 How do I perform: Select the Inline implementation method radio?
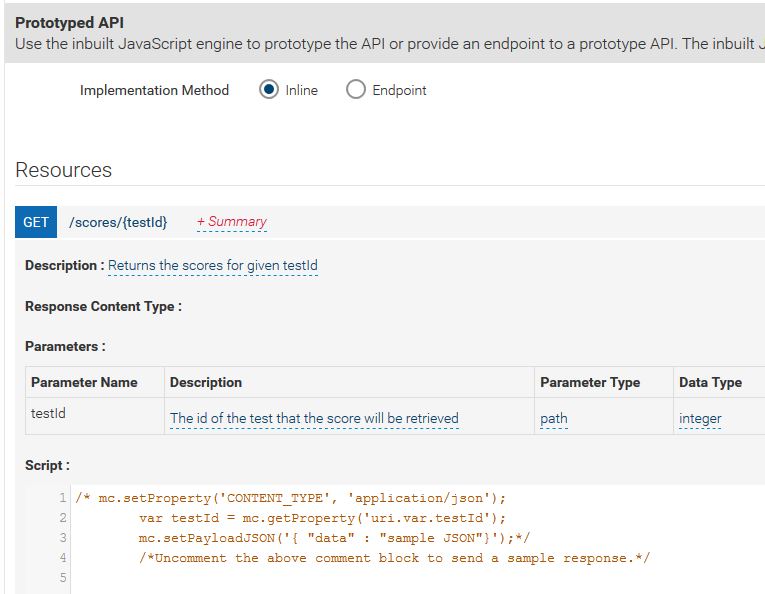click(269, 89)
